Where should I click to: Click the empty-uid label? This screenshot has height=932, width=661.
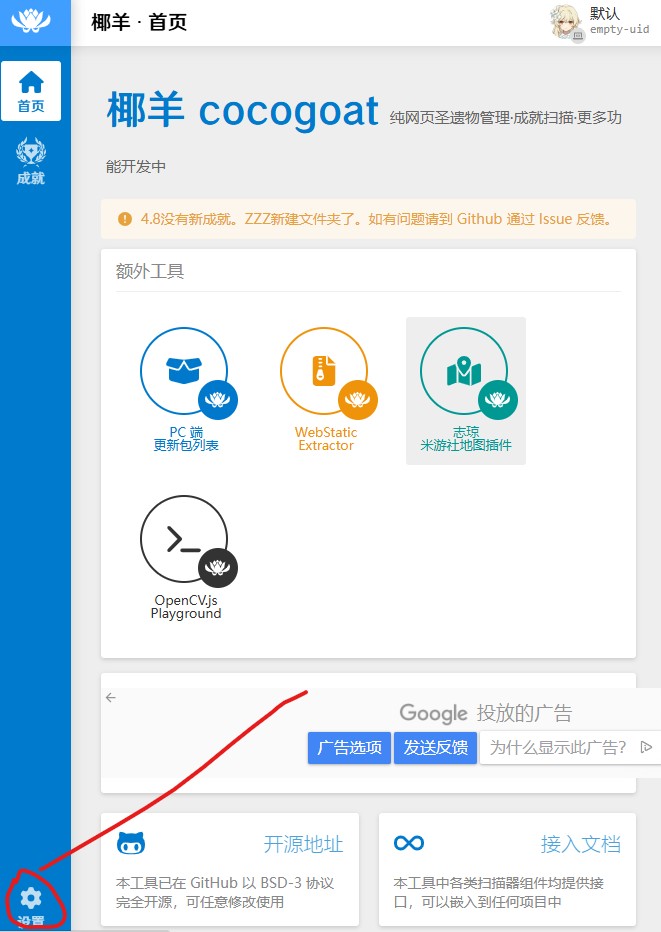click(x=619, y=29)
